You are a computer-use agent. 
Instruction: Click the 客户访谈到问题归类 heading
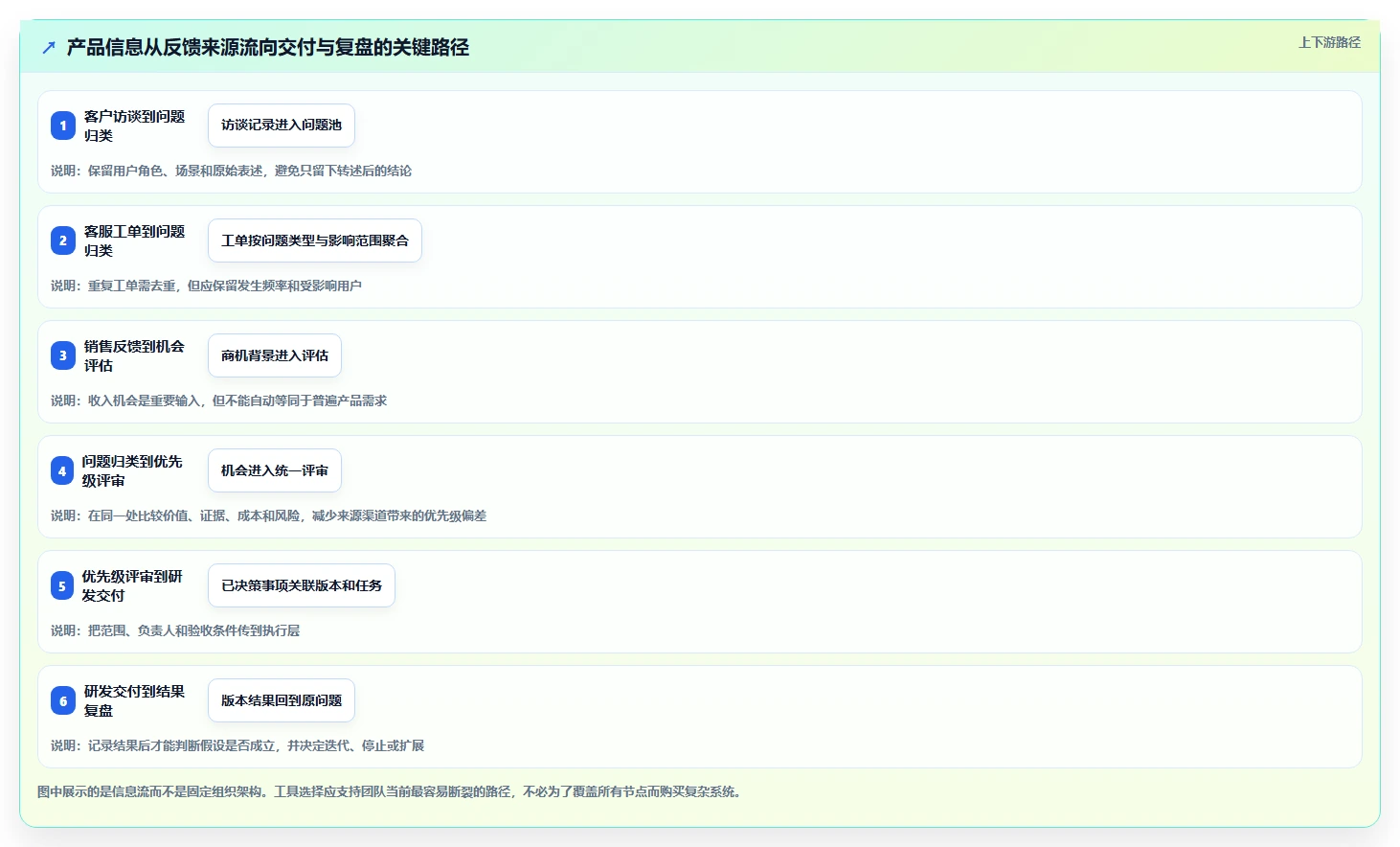pyautogui.click(x=134, y=126)
